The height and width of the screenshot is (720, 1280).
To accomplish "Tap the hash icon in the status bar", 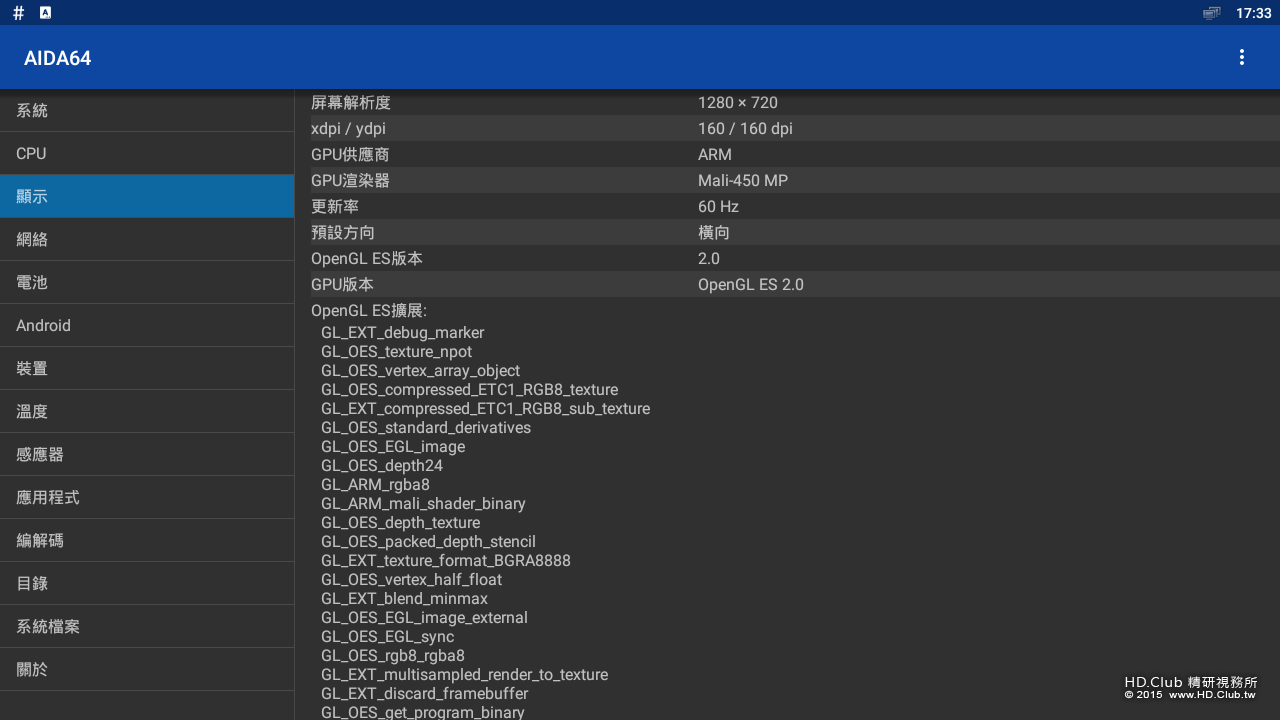I will (x=18, y=13).
